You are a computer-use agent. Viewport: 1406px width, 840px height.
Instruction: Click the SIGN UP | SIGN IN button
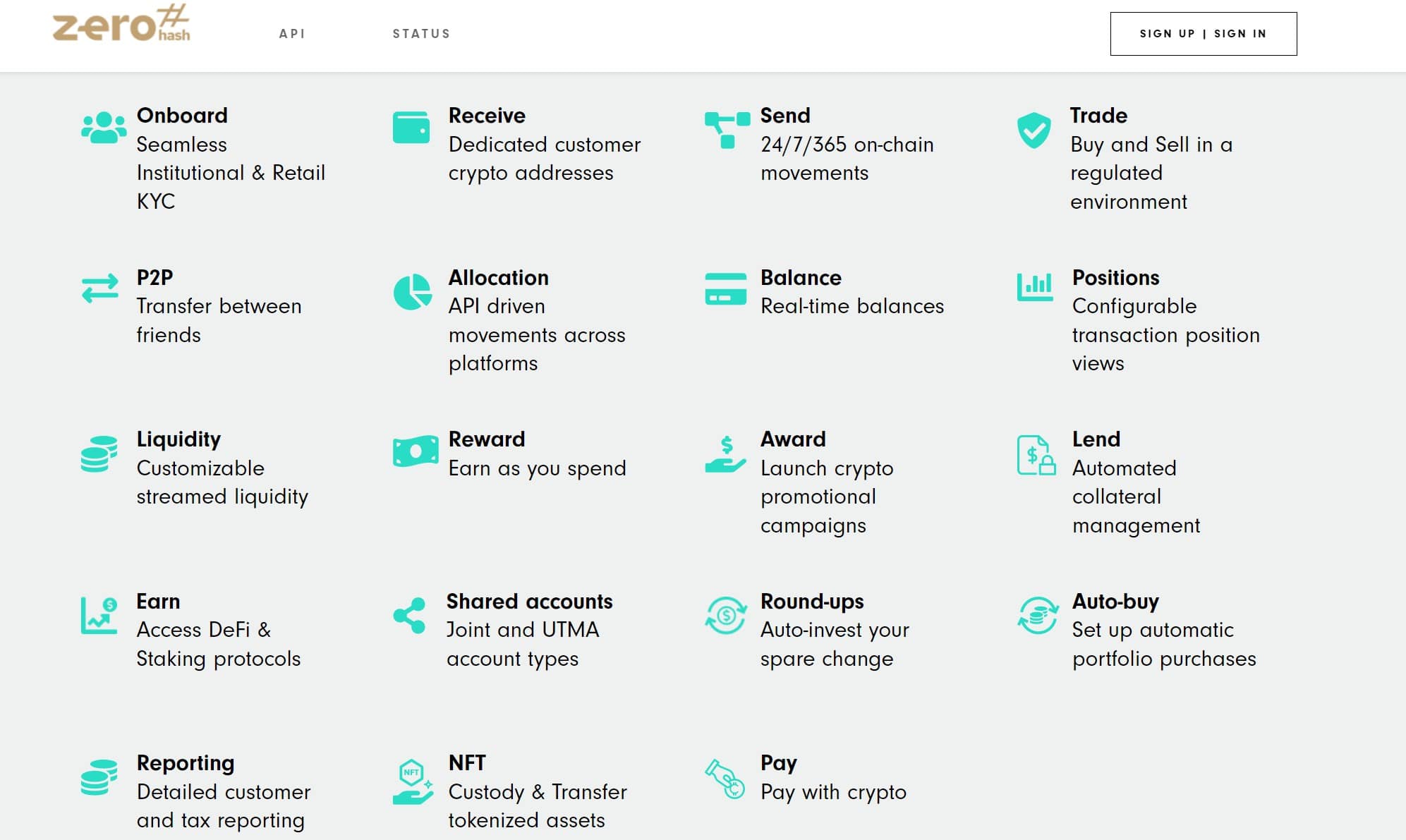coord(1203,34)
